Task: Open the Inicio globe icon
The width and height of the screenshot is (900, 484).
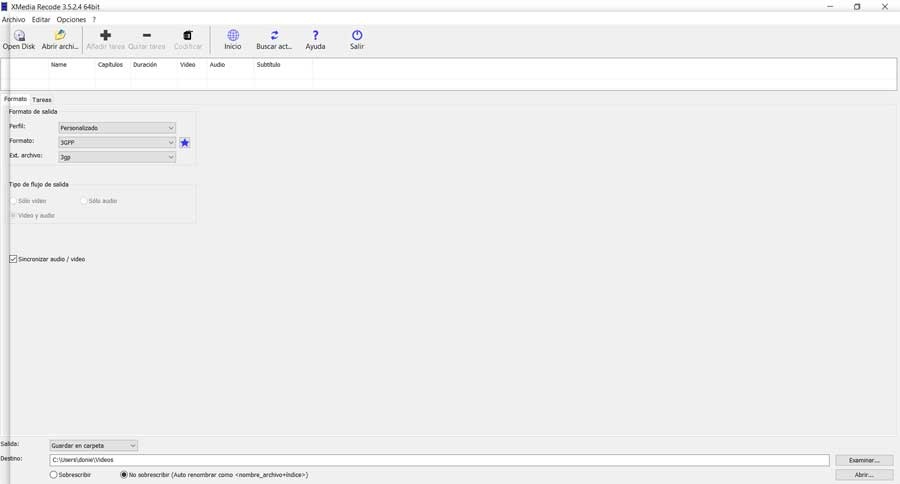Action: tap(232, 36)
